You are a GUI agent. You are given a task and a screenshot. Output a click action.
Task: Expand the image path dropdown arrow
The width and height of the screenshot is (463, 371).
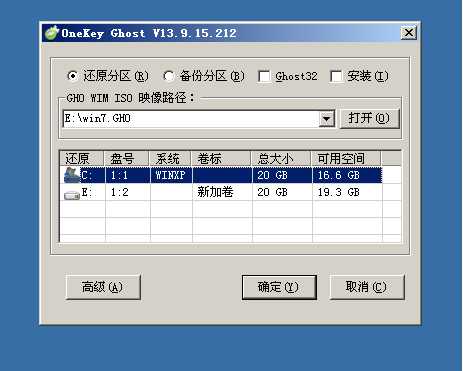coord(327,118)
